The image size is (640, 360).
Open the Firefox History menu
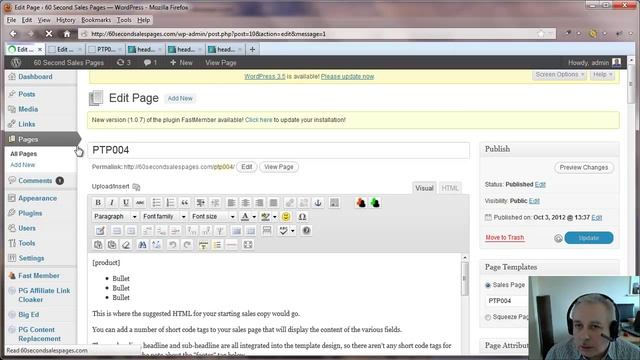[66, 20]
